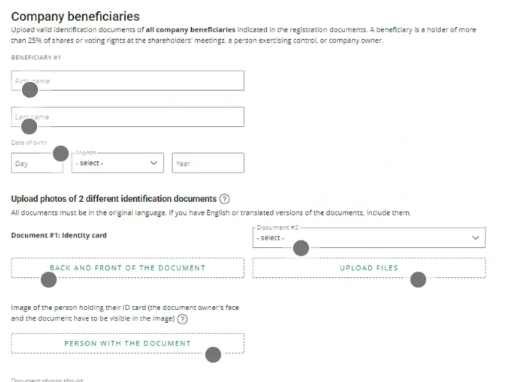
Task: Click gray marker dot on Upload Files box
Action: coord(418,280)
